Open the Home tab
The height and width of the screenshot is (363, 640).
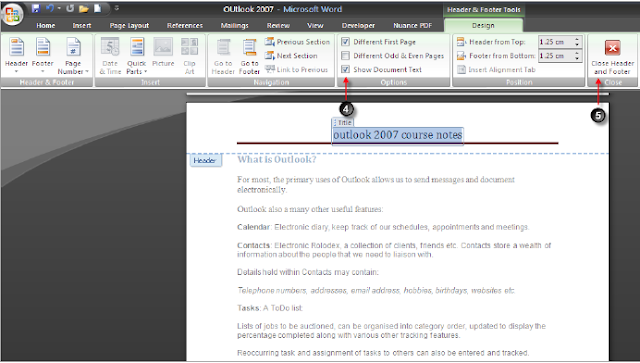tap(45, 25)
